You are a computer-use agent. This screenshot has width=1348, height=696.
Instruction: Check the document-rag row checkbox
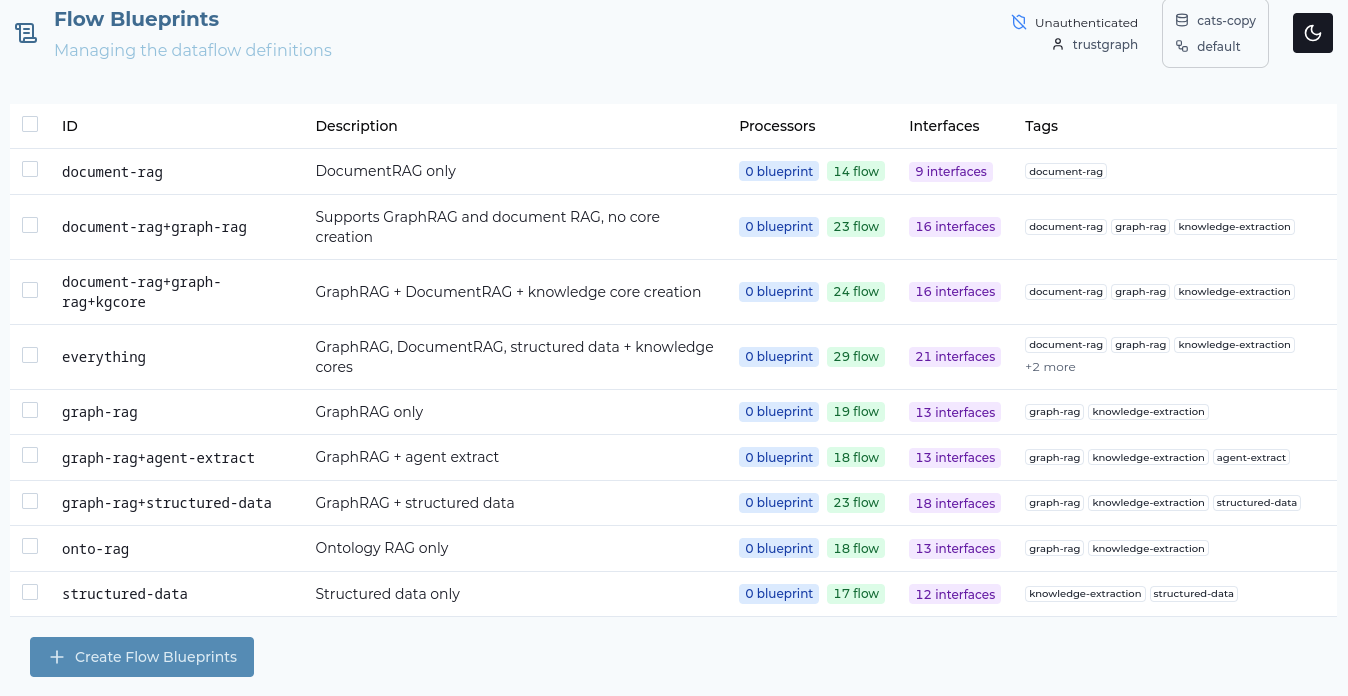(x=30, y=169)
